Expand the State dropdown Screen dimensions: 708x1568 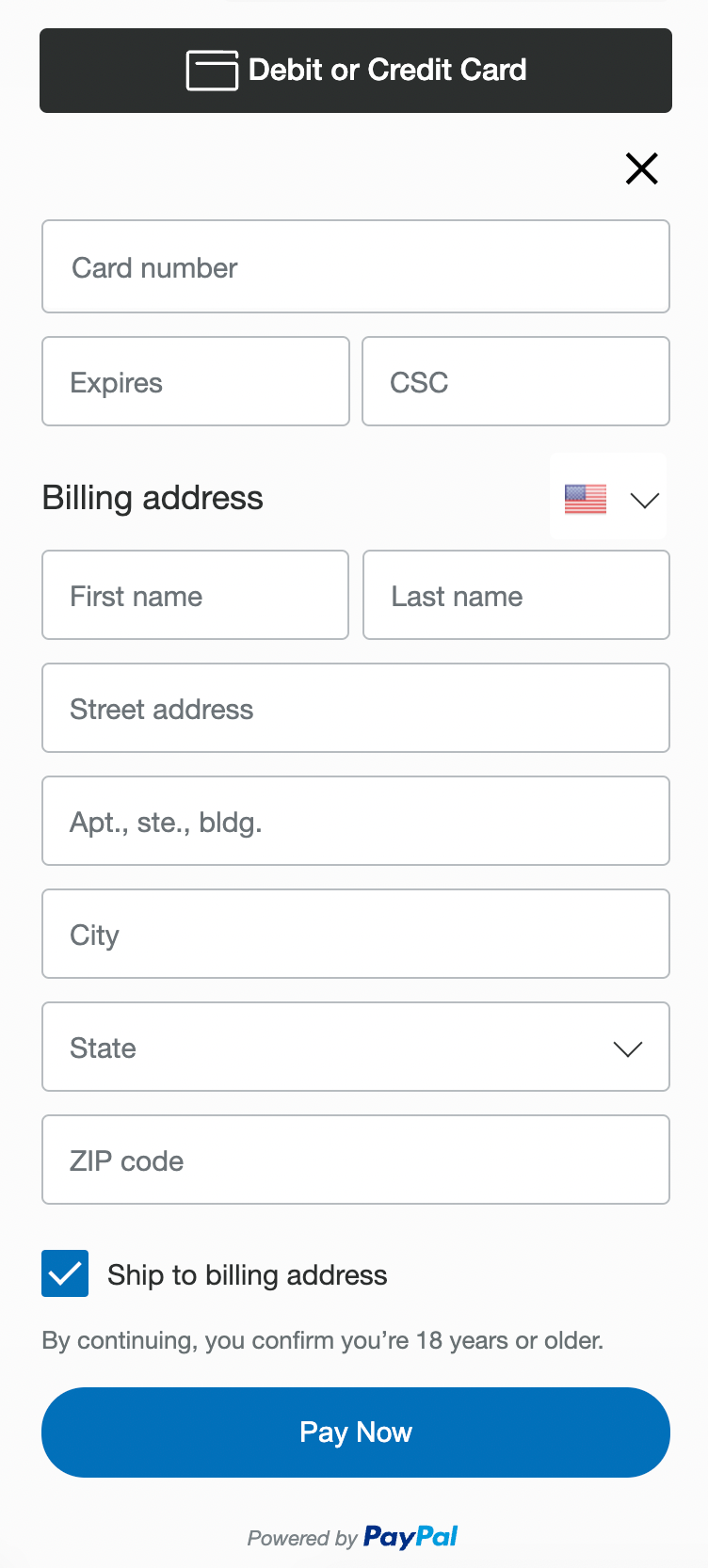pos(356,1047)
